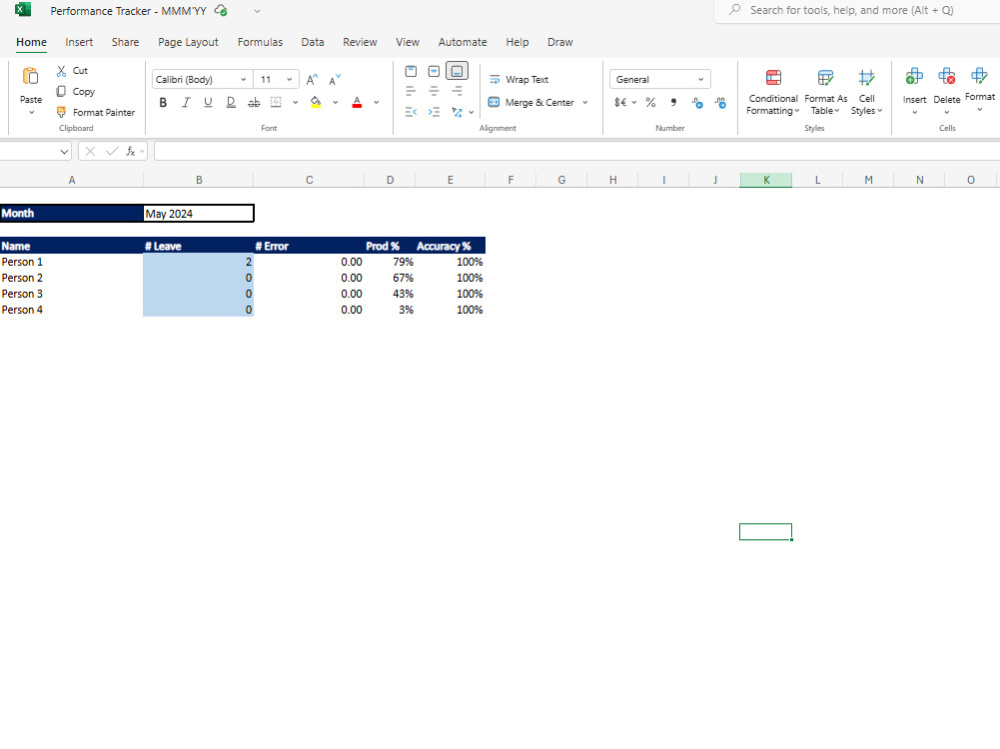
Task: Open the Review tab
Action: coord(360,42)
